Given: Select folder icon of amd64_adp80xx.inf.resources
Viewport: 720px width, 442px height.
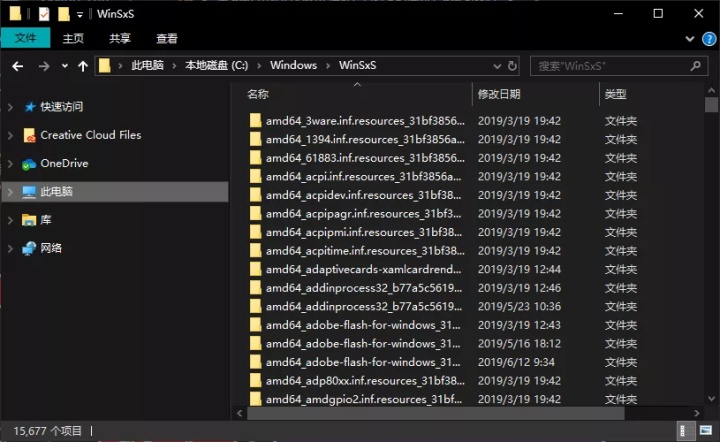Looking at the screenshot, I should pyautogui.click(x=255, y=380).
